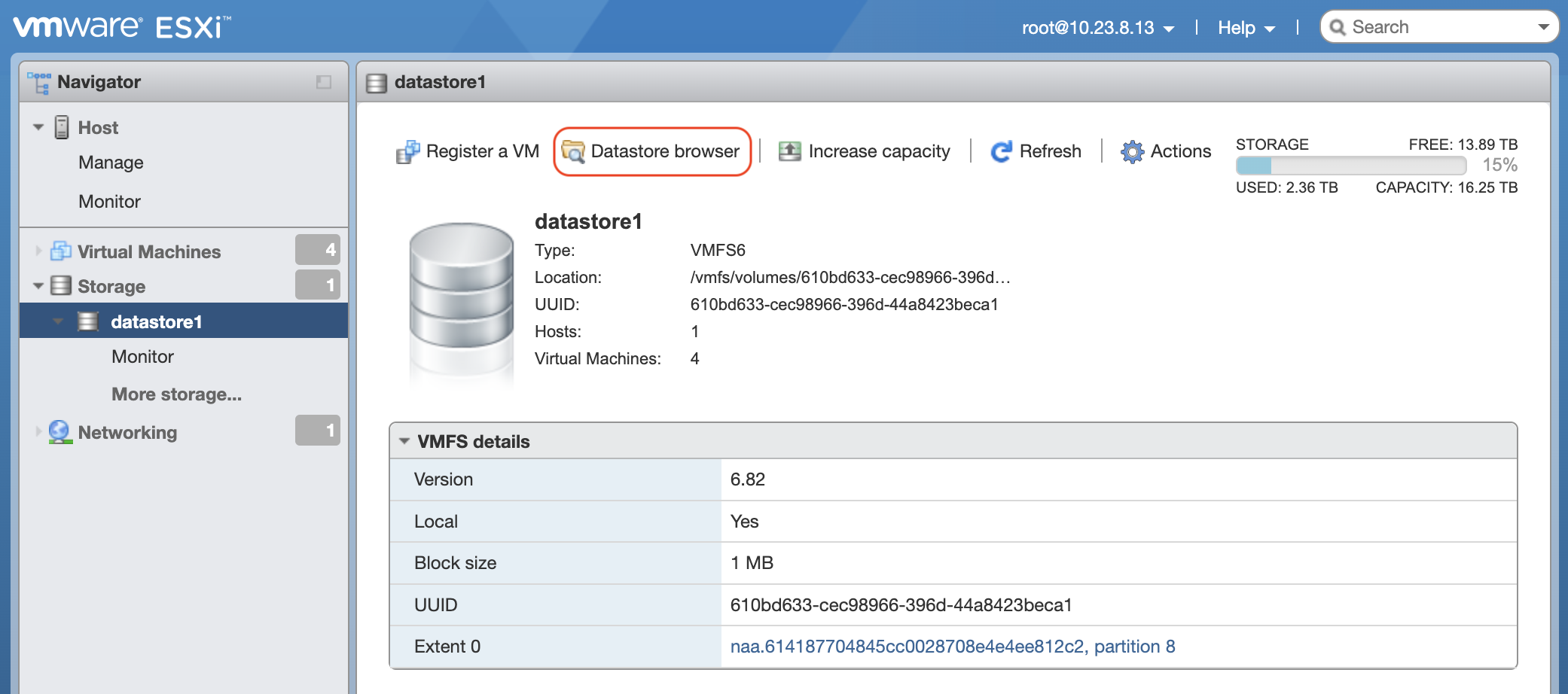
Task: Expand the Networking tree node
Action: point(38,432)
